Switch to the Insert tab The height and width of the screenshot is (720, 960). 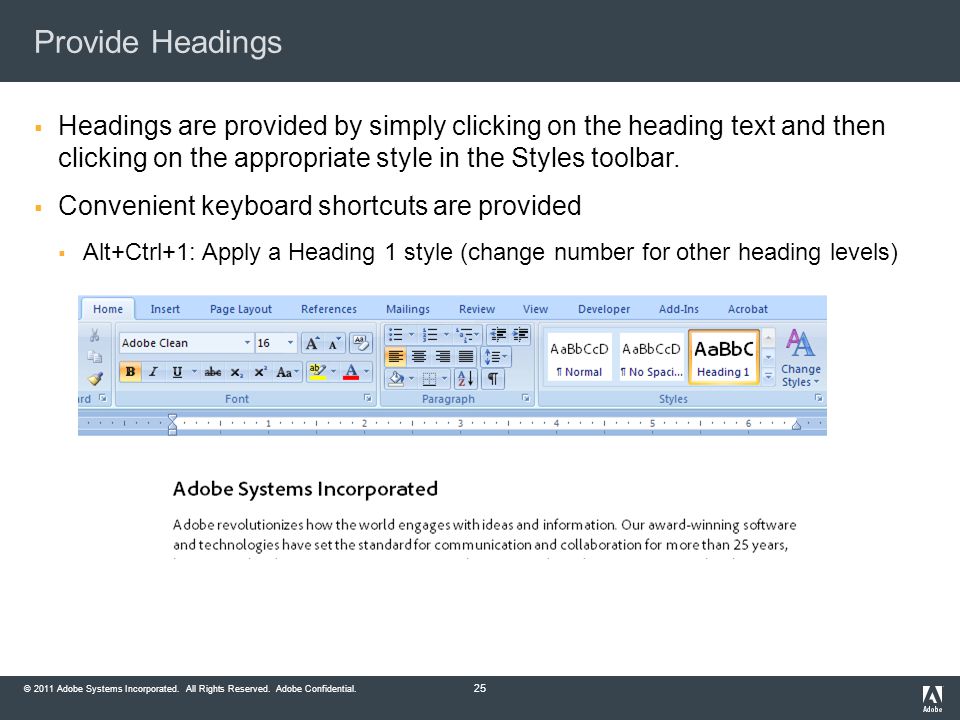pyautogui.click(x=165, y=309)
